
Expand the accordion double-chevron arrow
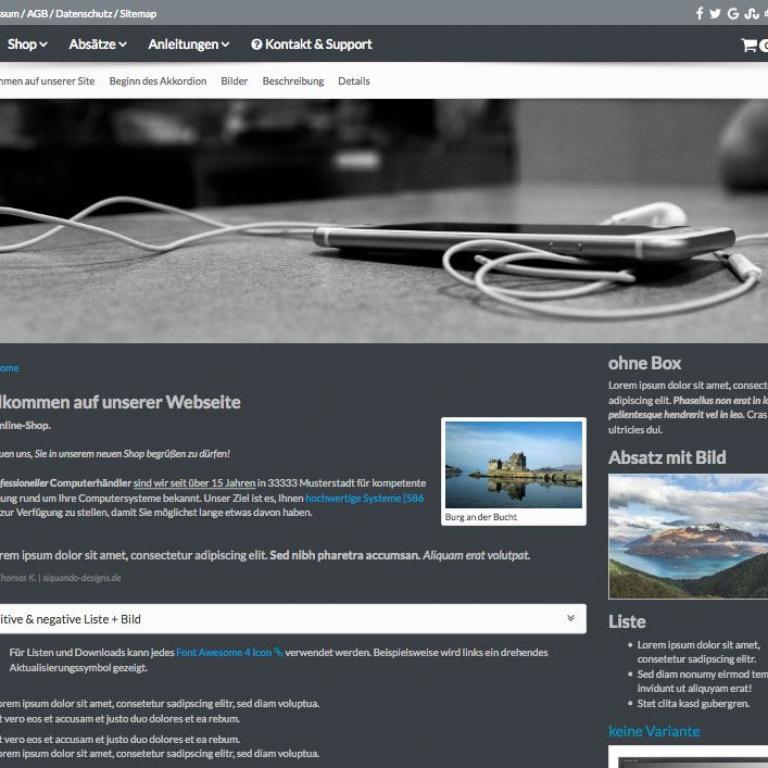point(570,618)
